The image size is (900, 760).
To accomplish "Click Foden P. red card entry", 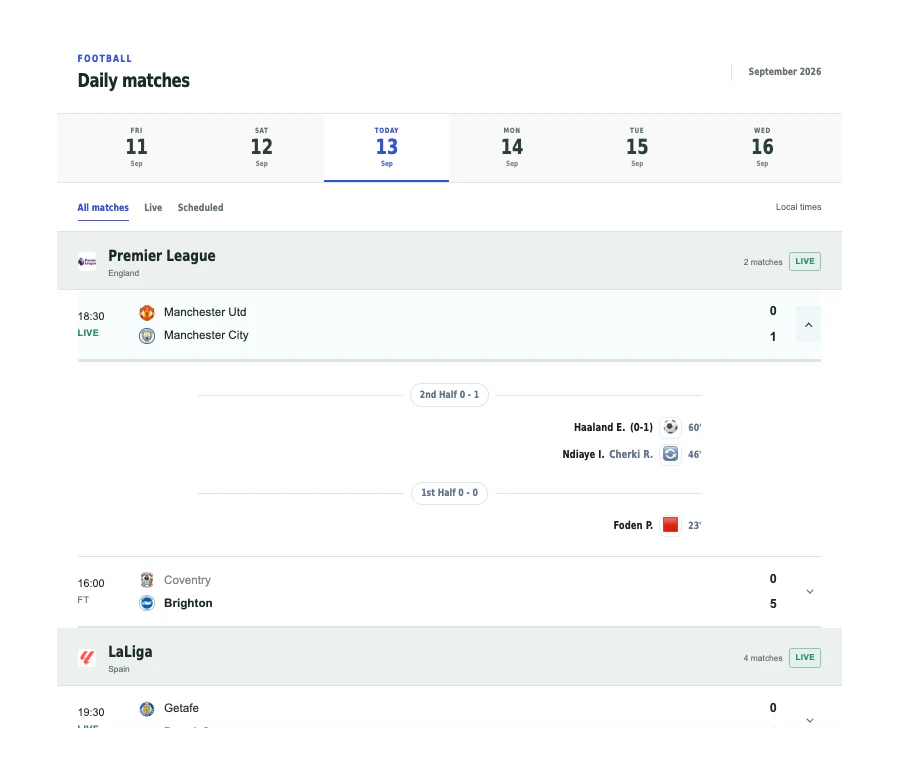I will click(633, 525).
